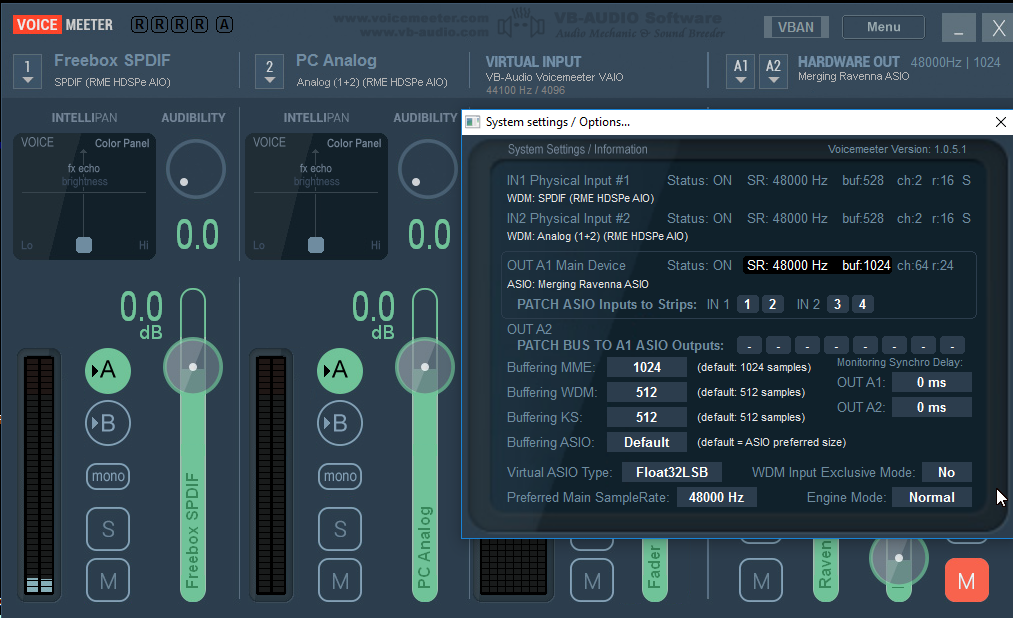Click the first PATCH BUS to A1 ASIO output slot
This screenshot has width=1013, height=618.
click(x=749, y=345)
